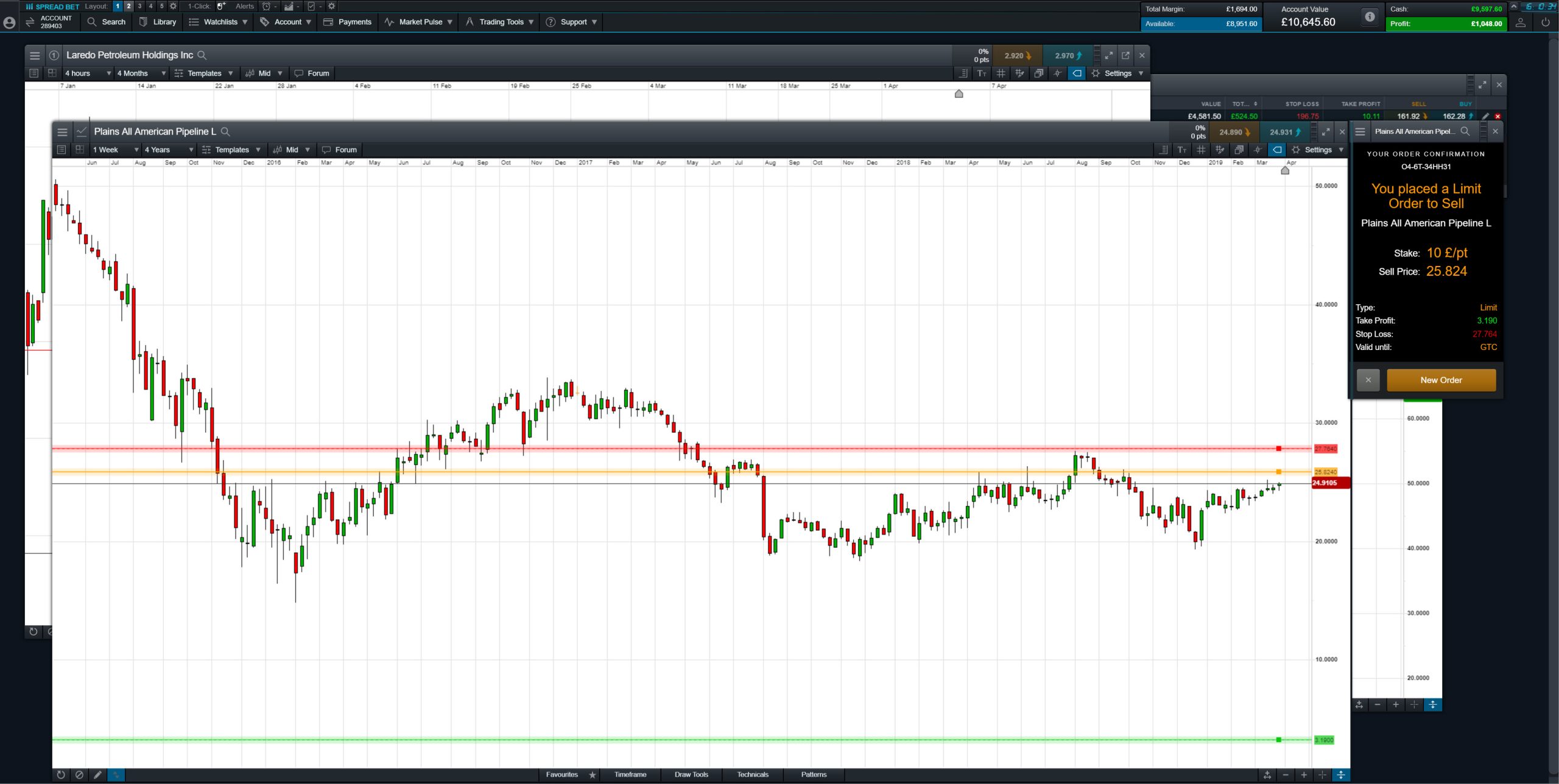Toggle the active price label icon in Plains chart toolbar

click(1277, 150)
